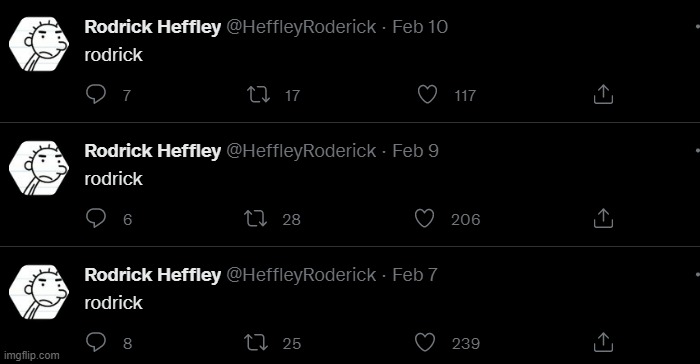The height and width of the screenshot is (364, 700).
Task: Retweet the Feb 9 tweet
Action: [x=255, y=219]
